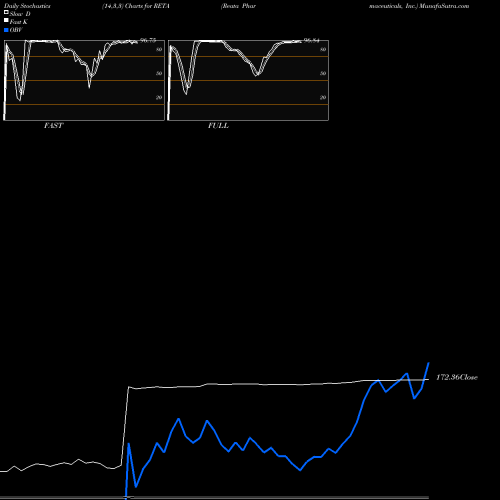Click the 20 axis label in FULL chart
The height and width of the screenshot is (500, 500).
click(323, 97)
